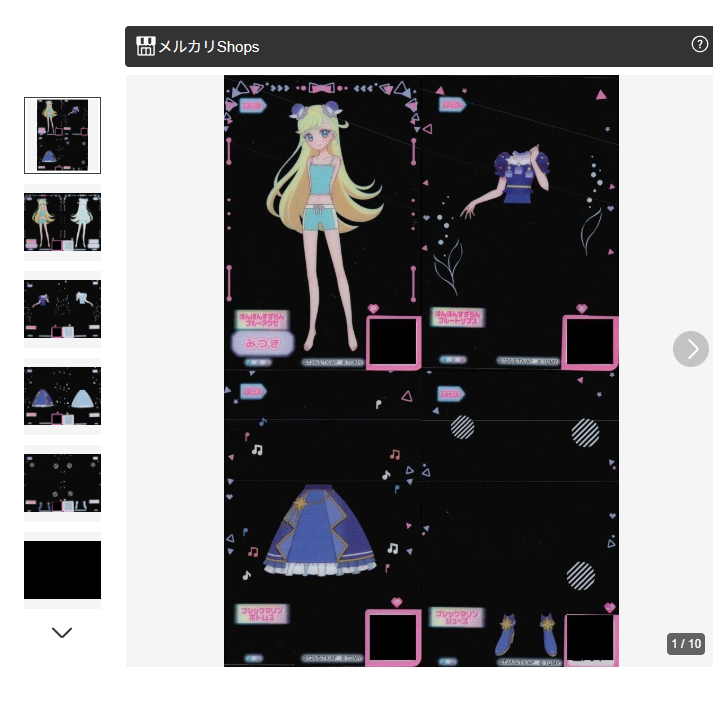Open the help question mark icon
The width and height of the screenshot is (713, 716).
[699, 44]
